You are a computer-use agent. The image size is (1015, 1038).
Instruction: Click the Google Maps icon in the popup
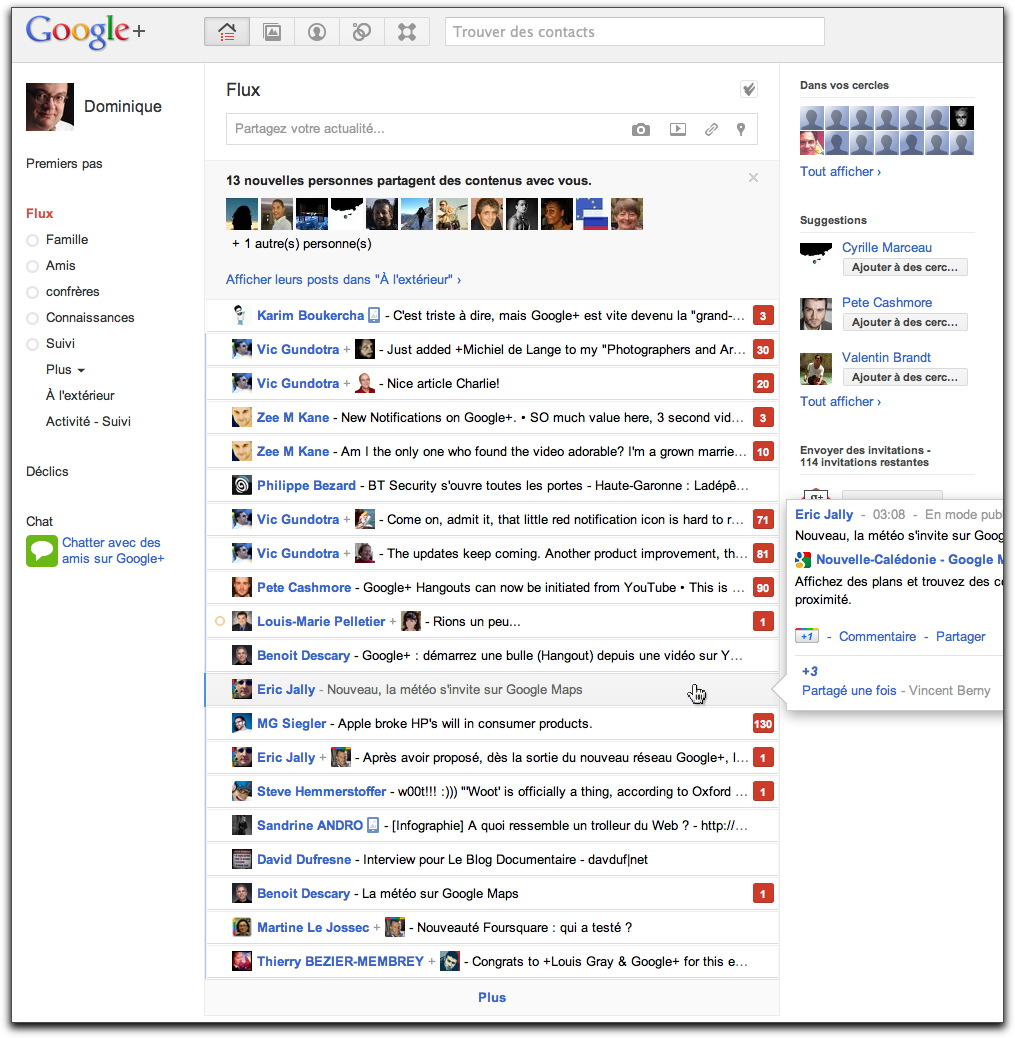pos(802,560)
